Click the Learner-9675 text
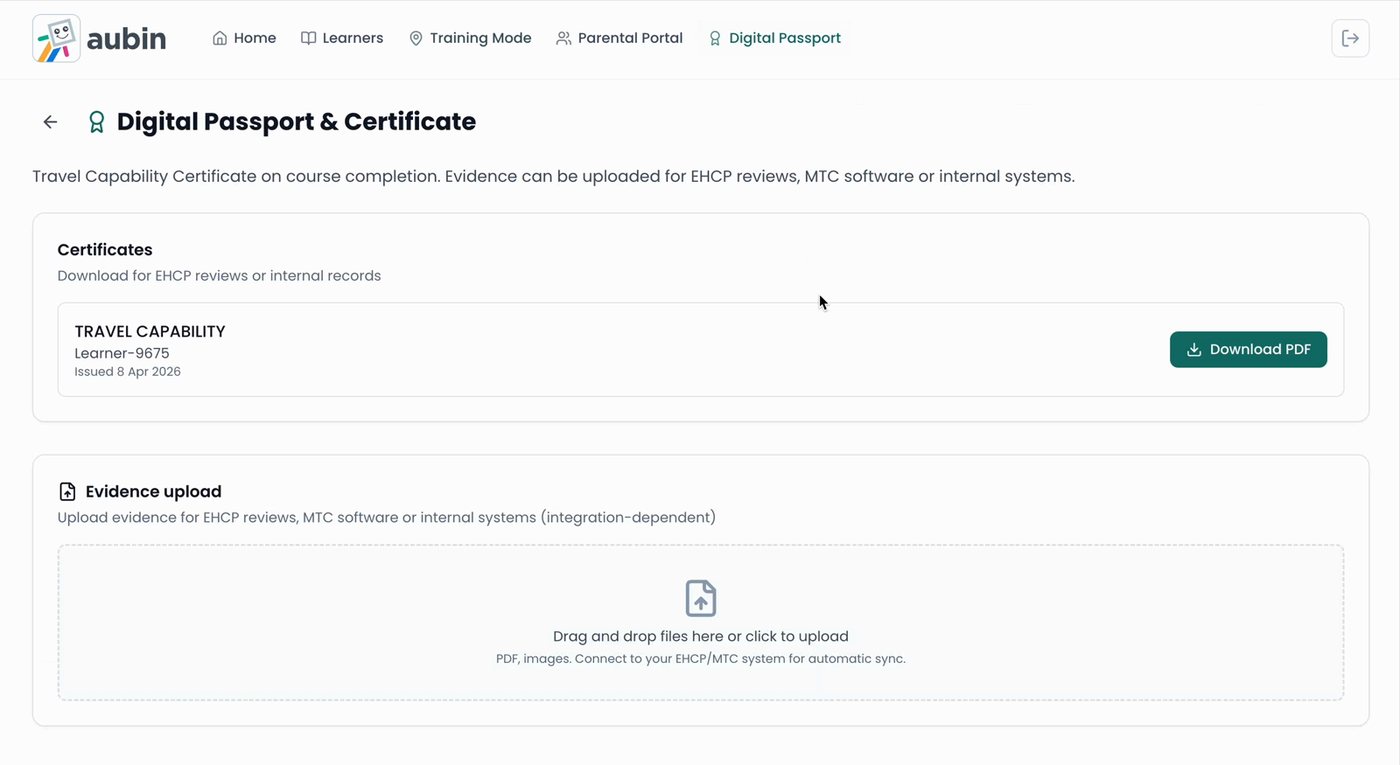This screenshot has width=1400, height=765. 122,353
